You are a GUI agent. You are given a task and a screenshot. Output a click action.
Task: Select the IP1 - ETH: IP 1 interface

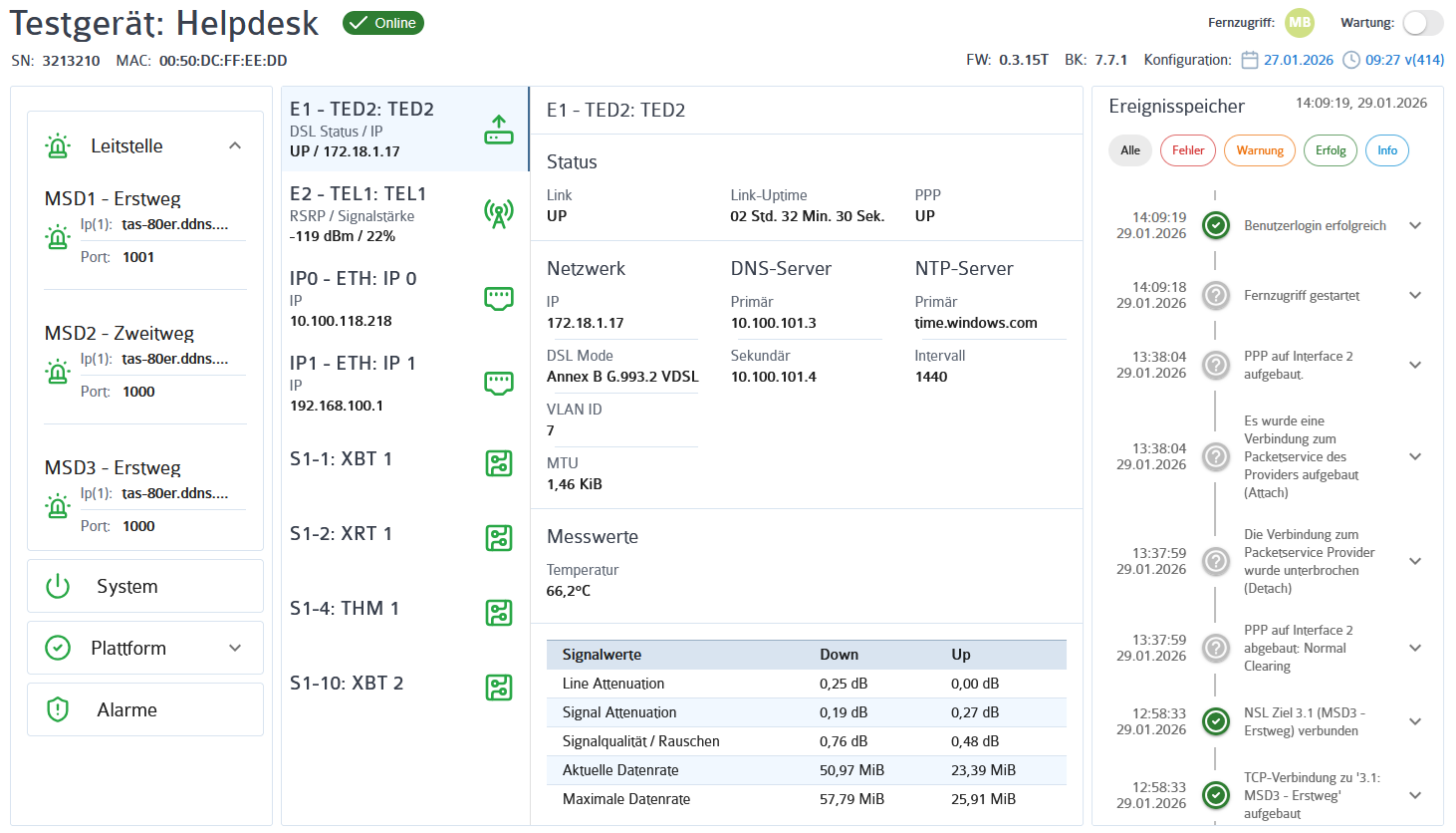[x=405, y=384]
